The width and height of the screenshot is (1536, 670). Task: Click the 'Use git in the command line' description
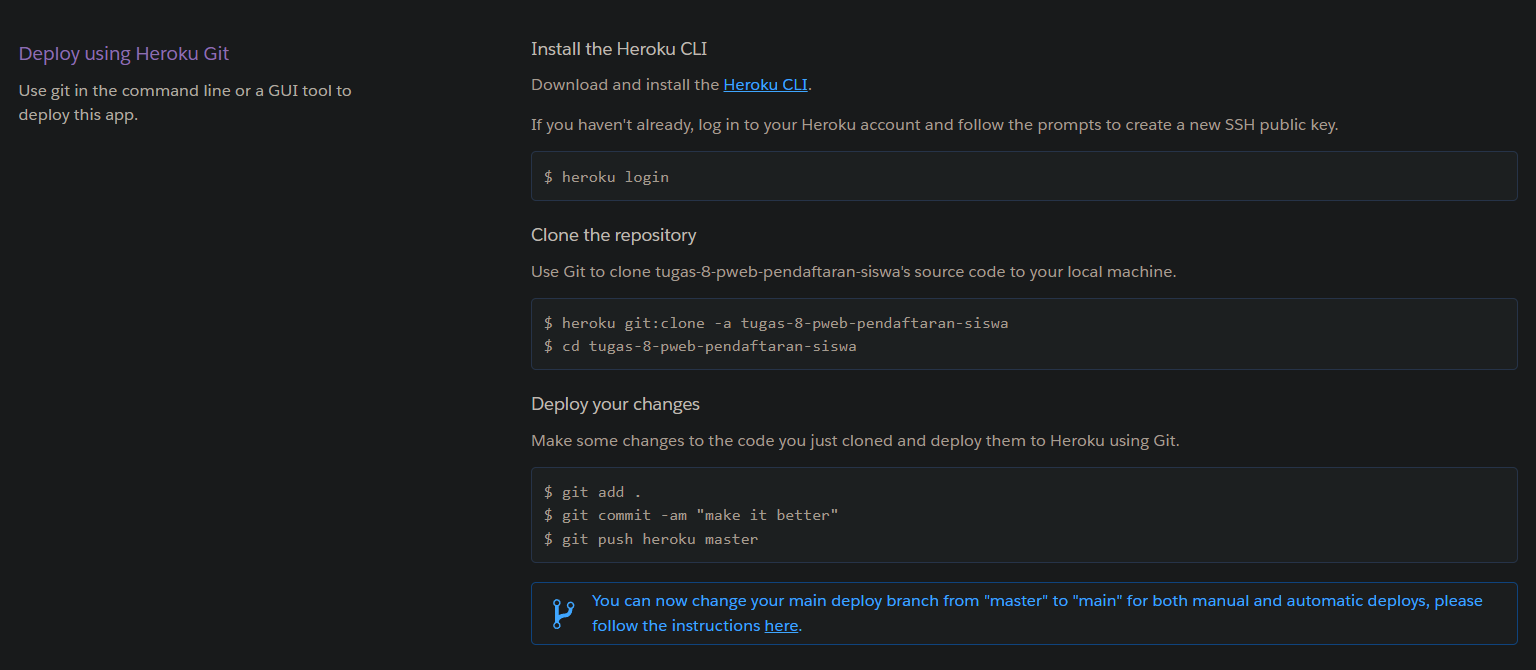coord(185,102)
